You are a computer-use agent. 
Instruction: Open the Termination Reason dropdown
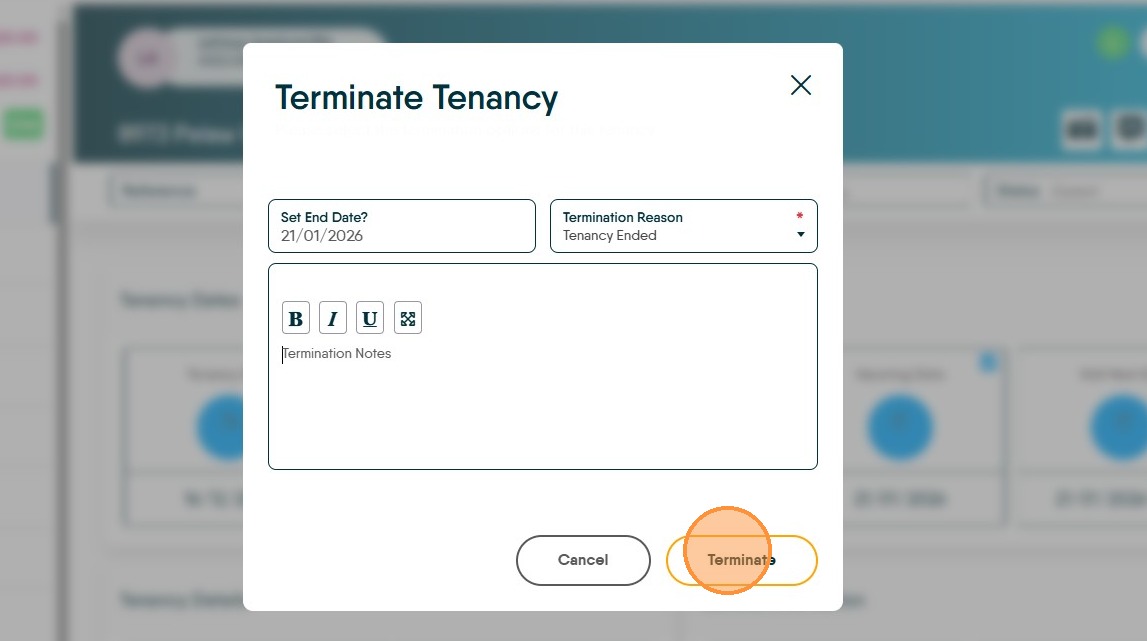point(683,226)
